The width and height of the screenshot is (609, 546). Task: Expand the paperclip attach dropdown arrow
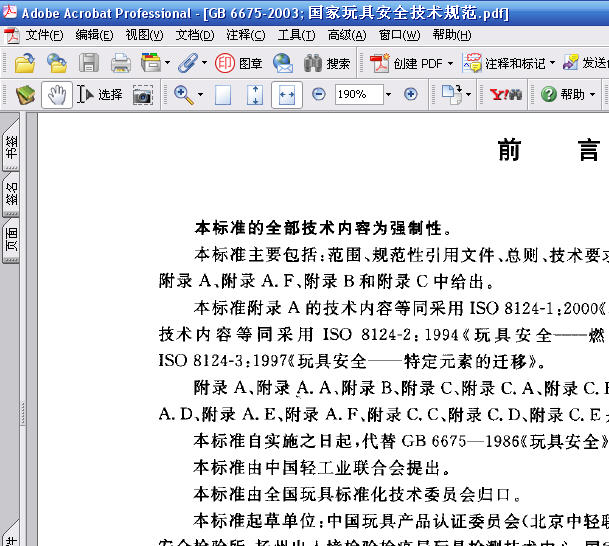[x=204, y=63]
